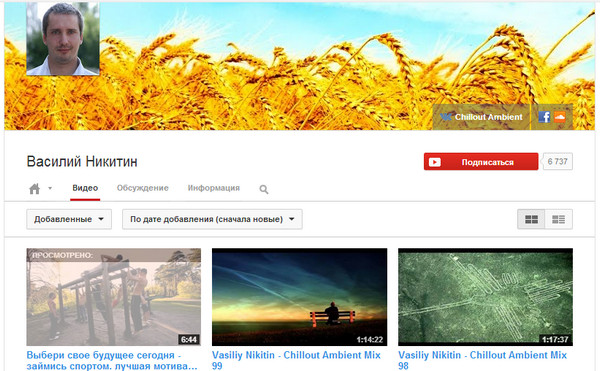Open the SoundCloud icon link

[559, 117]
